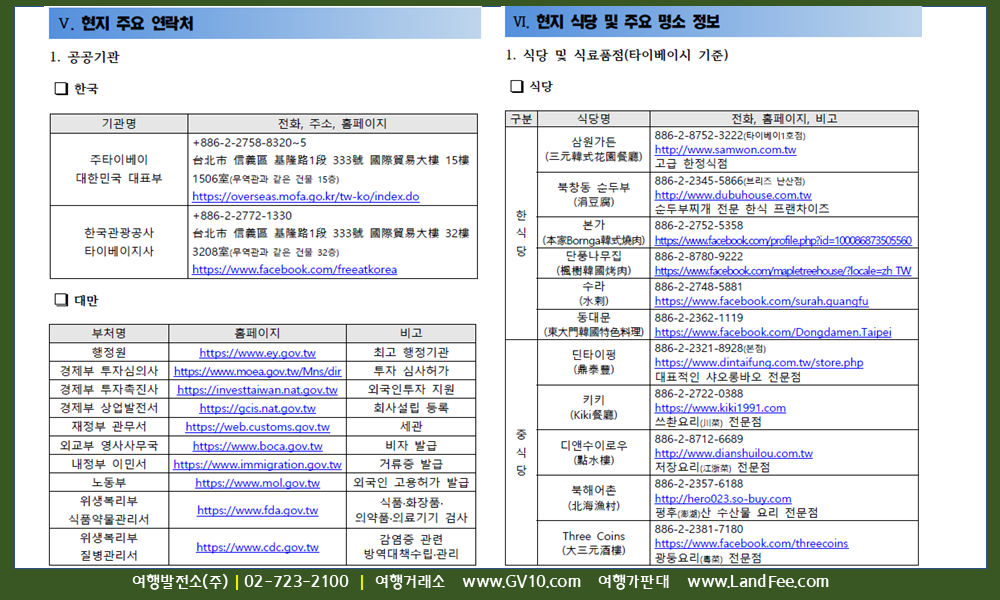1000x600 pixels.
Task: Open the gcis.nat.gov.tw link
Action: (x=257, y=408)
